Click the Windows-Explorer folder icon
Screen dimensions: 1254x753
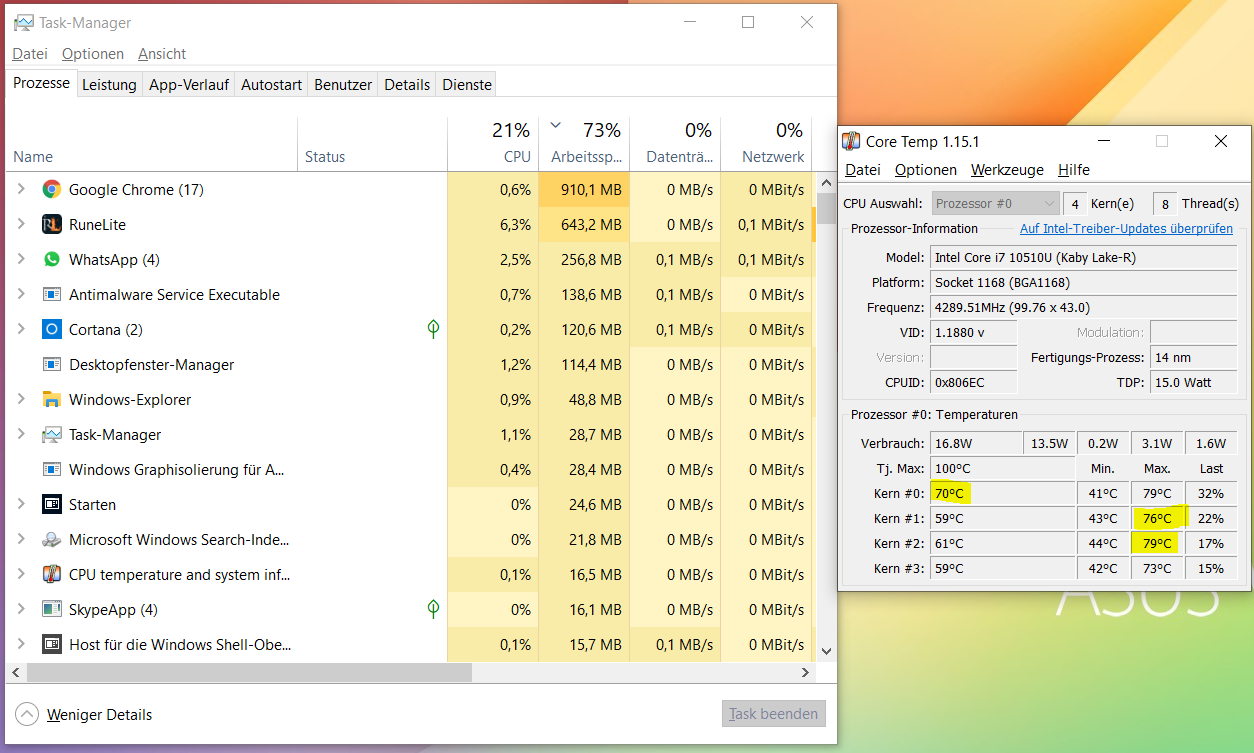[x=52, y=399]
